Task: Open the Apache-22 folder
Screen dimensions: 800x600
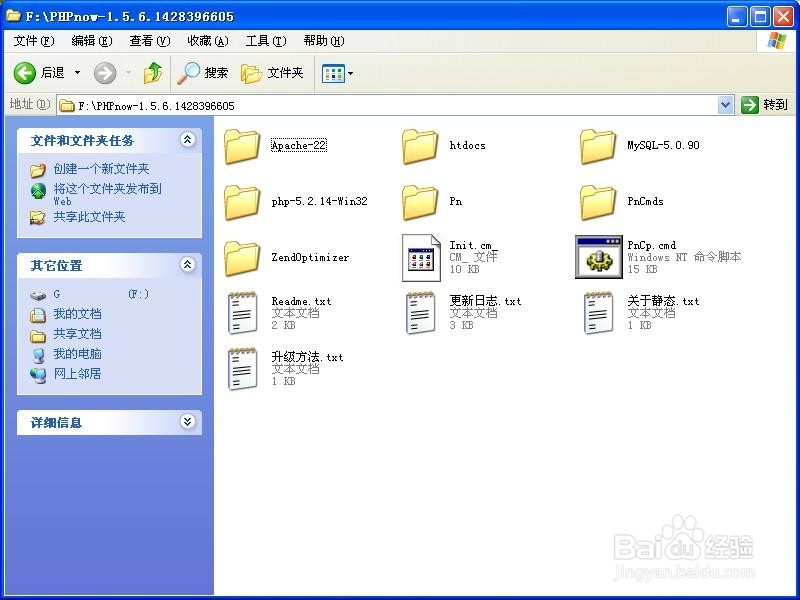Action: [x=242, y=147]
